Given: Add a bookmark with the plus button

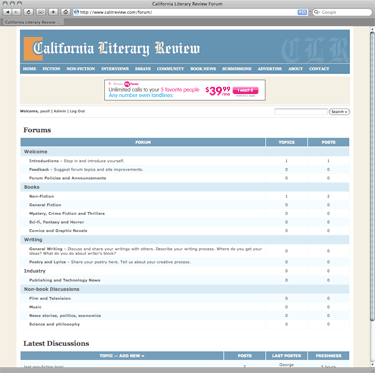Looking at the screenshot, I should pyautogui.click(x=53, y=12).
